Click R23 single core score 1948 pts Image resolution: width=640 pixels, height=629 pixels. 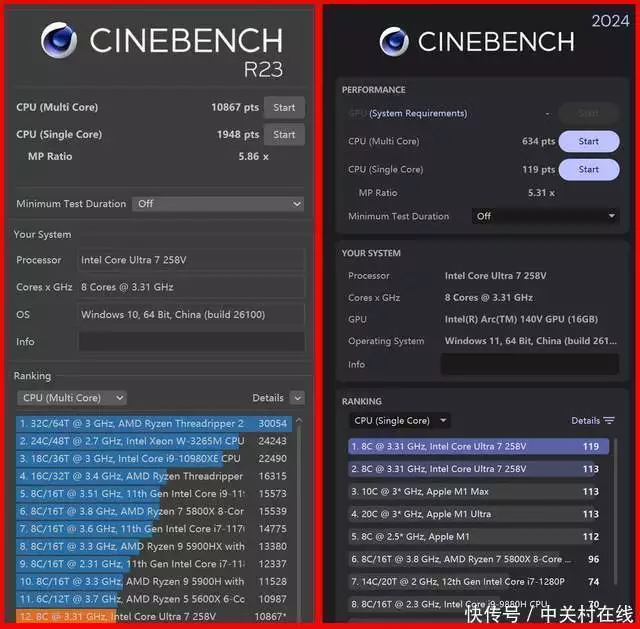(x=238, y=134)
